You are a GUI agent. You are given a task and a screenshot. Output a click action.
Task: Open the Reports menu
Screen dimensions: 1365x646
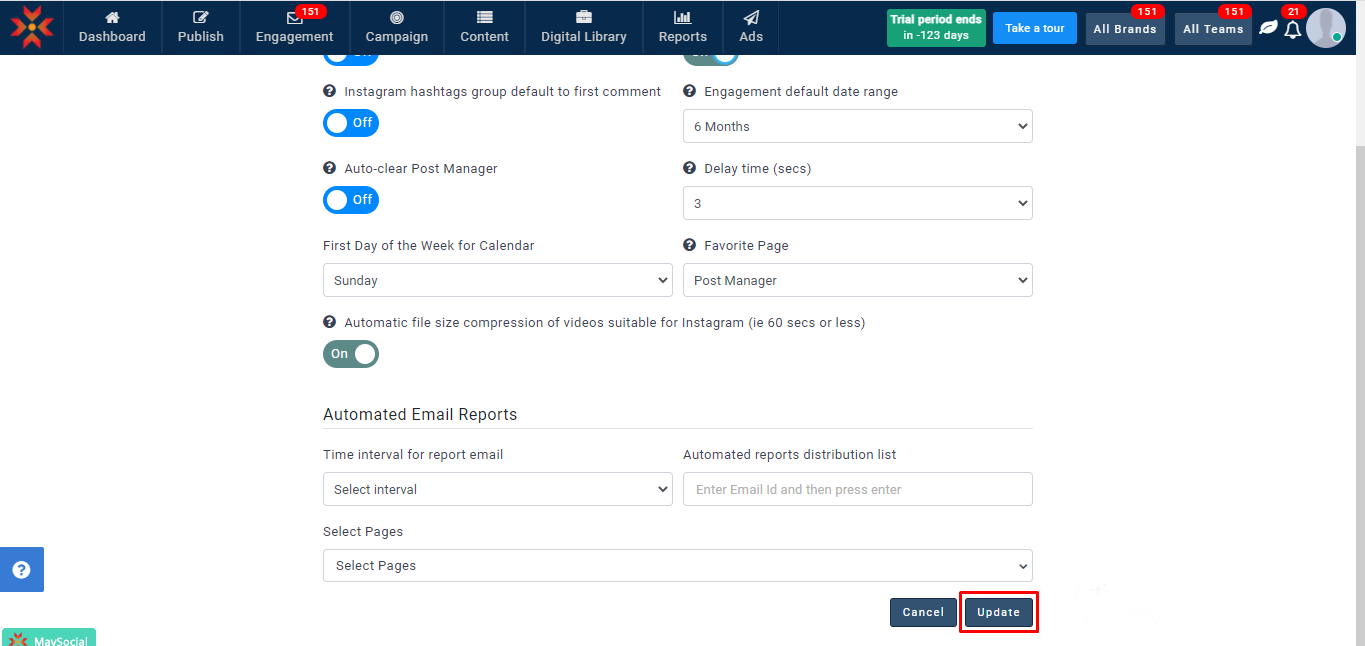click(682, 28)
